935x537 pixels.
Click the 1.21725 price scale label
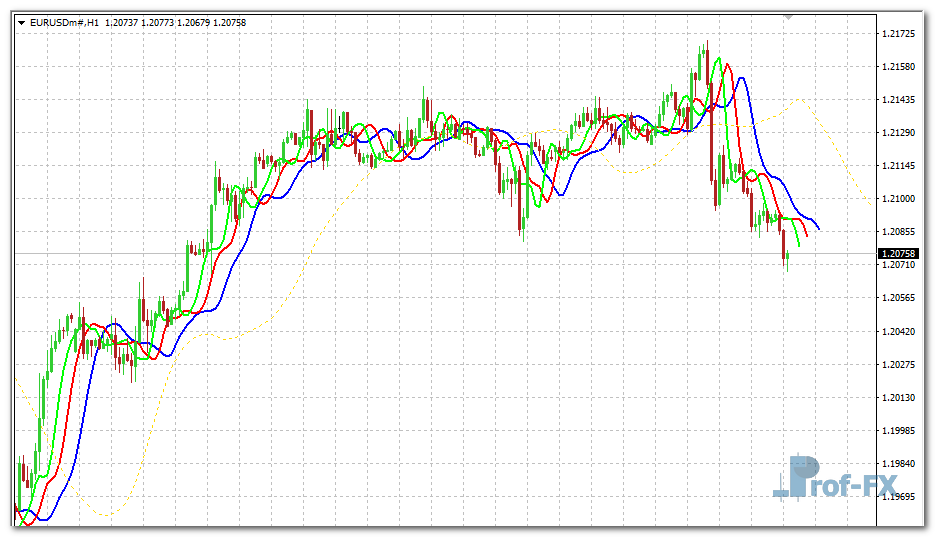pos(900,34)
